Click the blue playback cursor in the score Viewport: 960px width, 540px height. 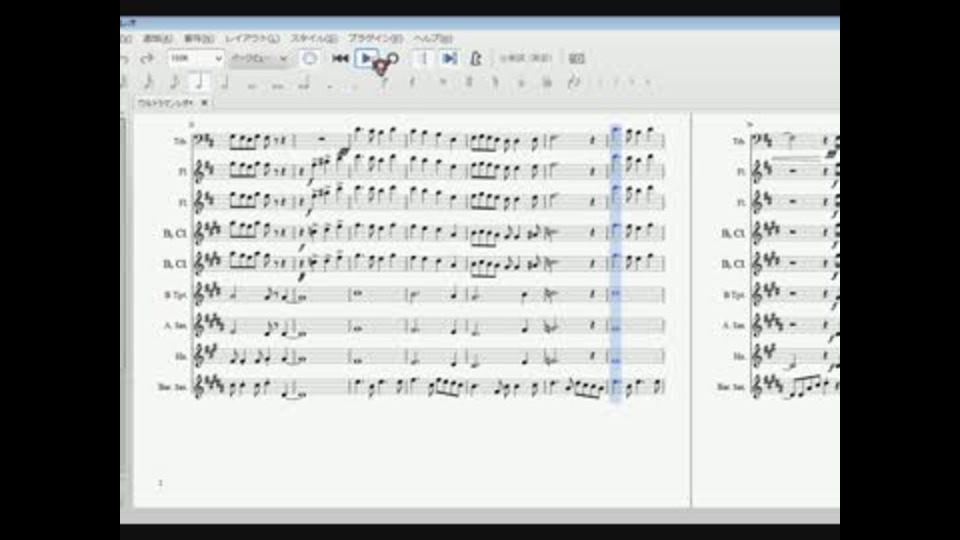pyautogui.click(x=616, y=263)
